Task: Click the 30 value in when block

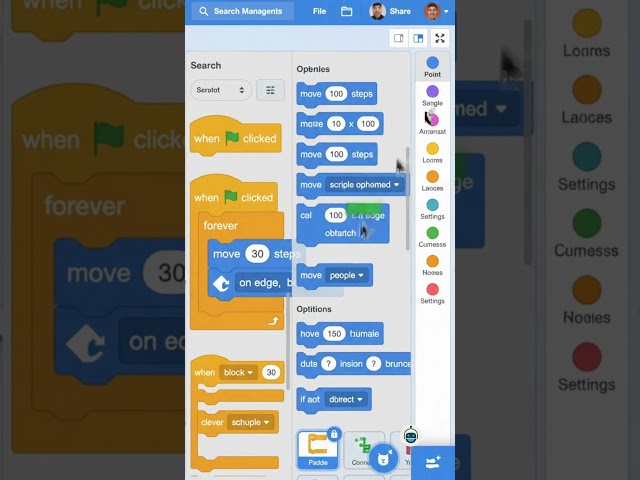Action: [x=271, y=373]
